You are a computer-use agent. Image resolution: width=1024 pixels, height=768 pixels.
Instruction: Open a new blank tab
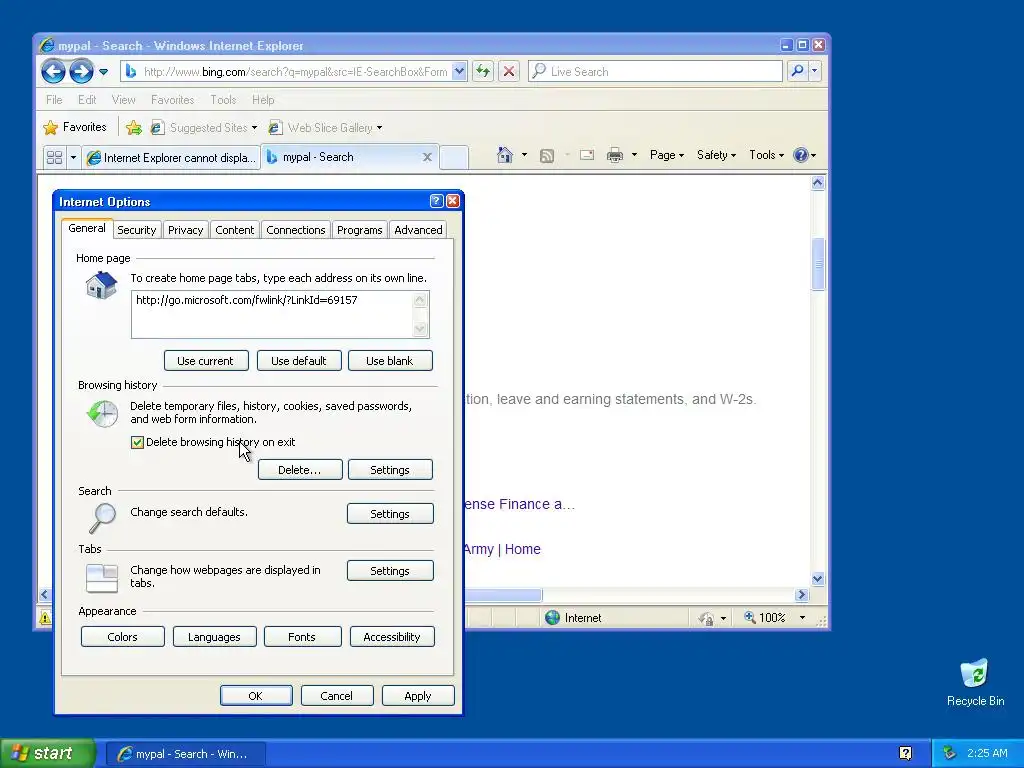tap(454, 157)
